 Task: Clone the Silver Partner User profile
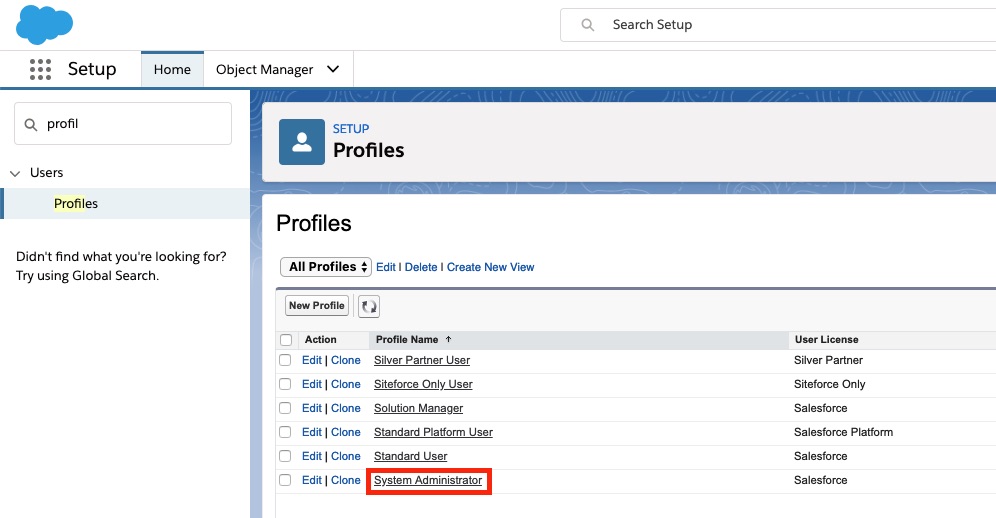(346, 360)
